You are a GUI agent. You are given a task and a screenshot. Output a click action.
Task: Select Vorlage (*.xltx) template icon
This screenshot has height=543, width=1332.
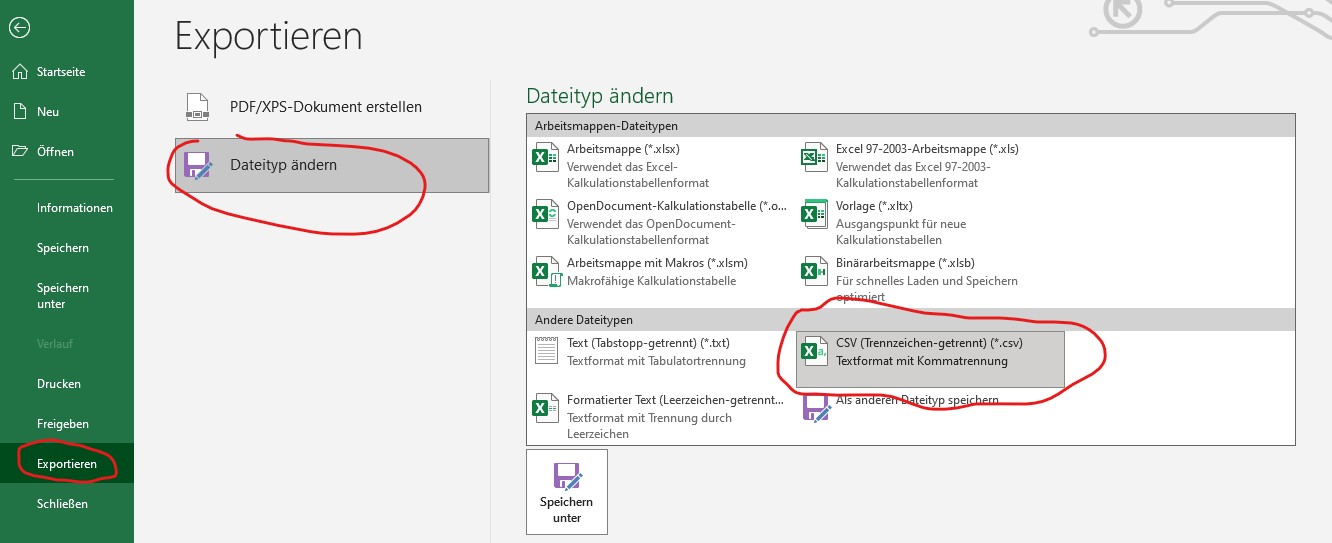814,215
